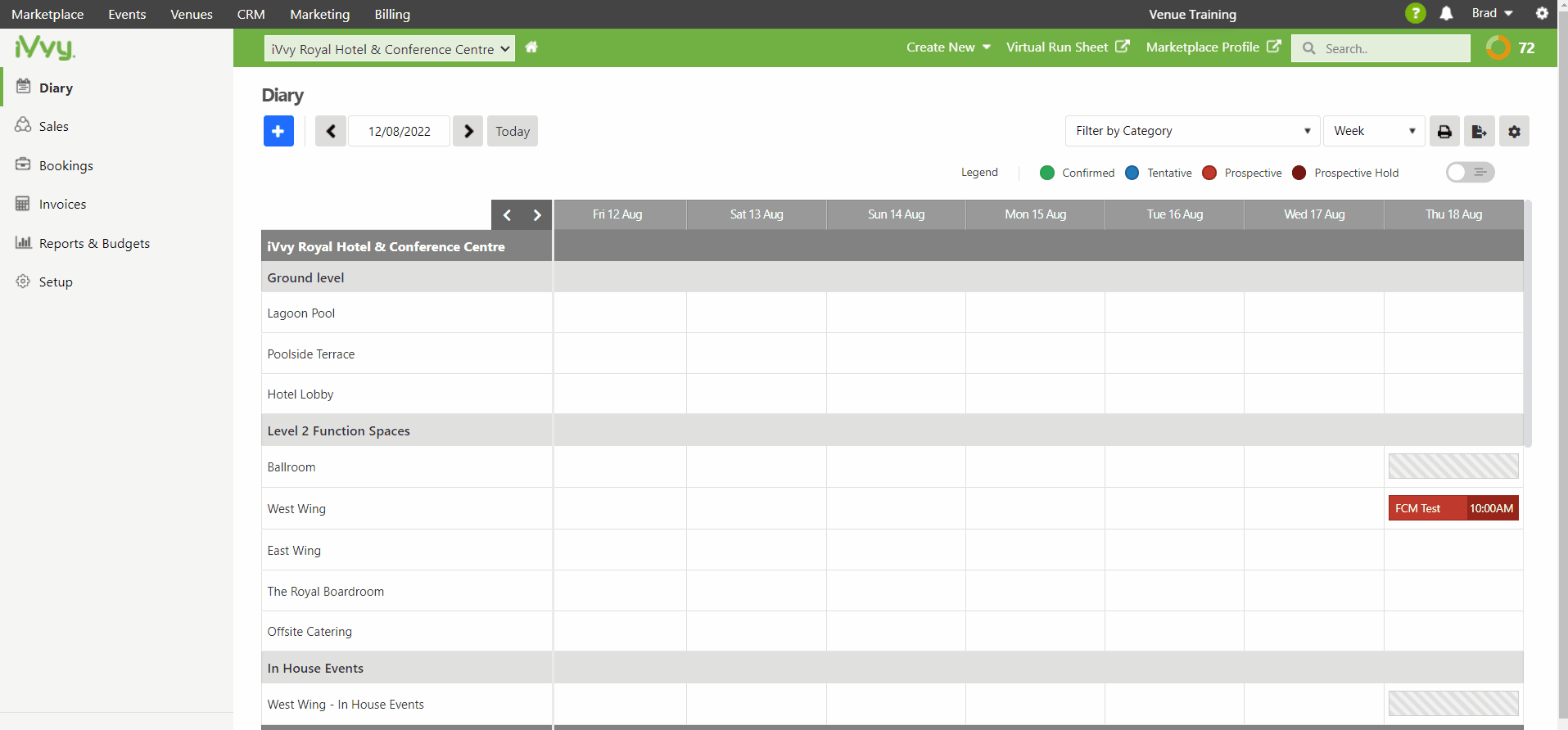1568x730 pixels.
Task: Go to venue home icon
Action: pos(531,47)
